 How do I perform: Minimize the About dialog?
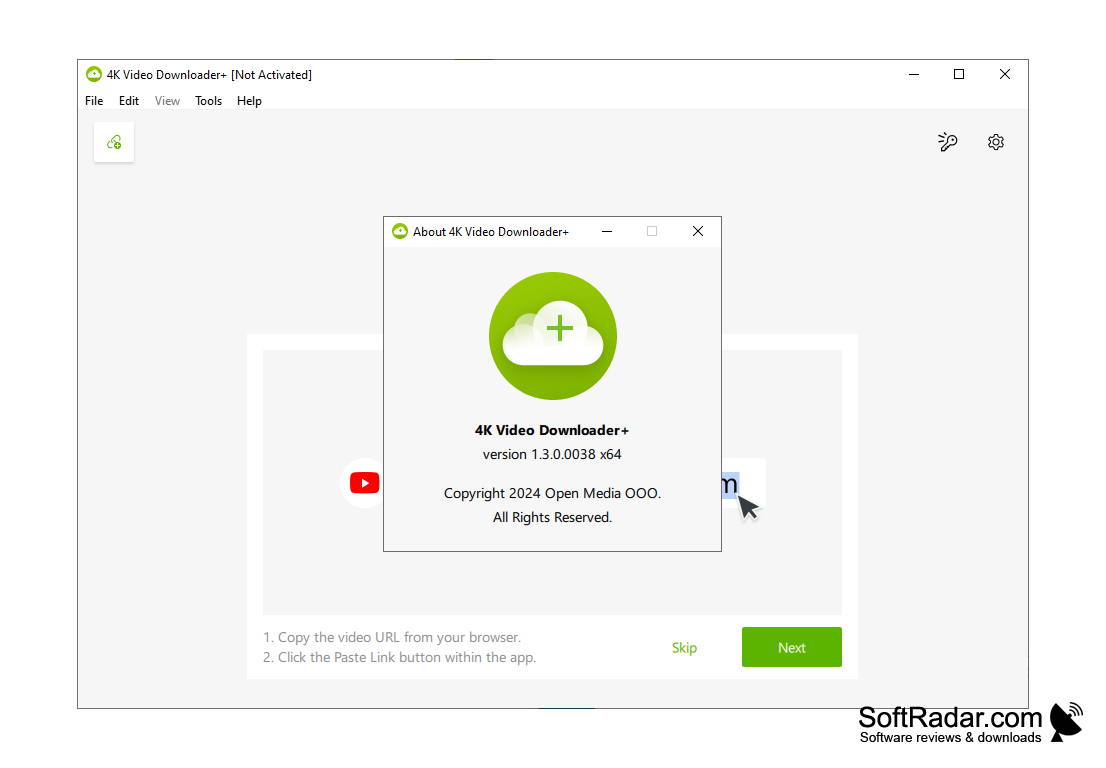607,231
